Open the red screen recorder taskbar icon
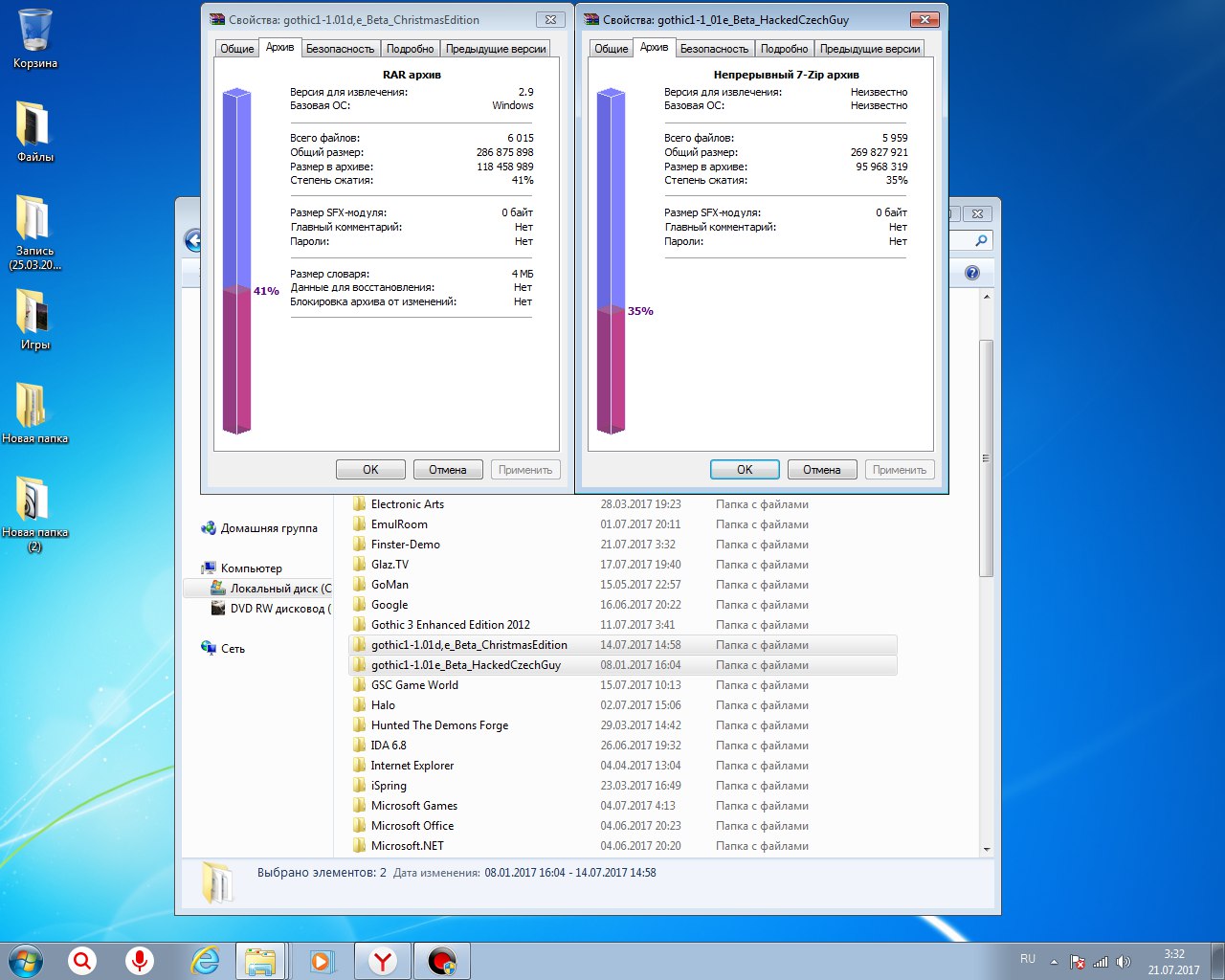Image resolution: width=1225 pixels, height=980 pixels. 441,961
